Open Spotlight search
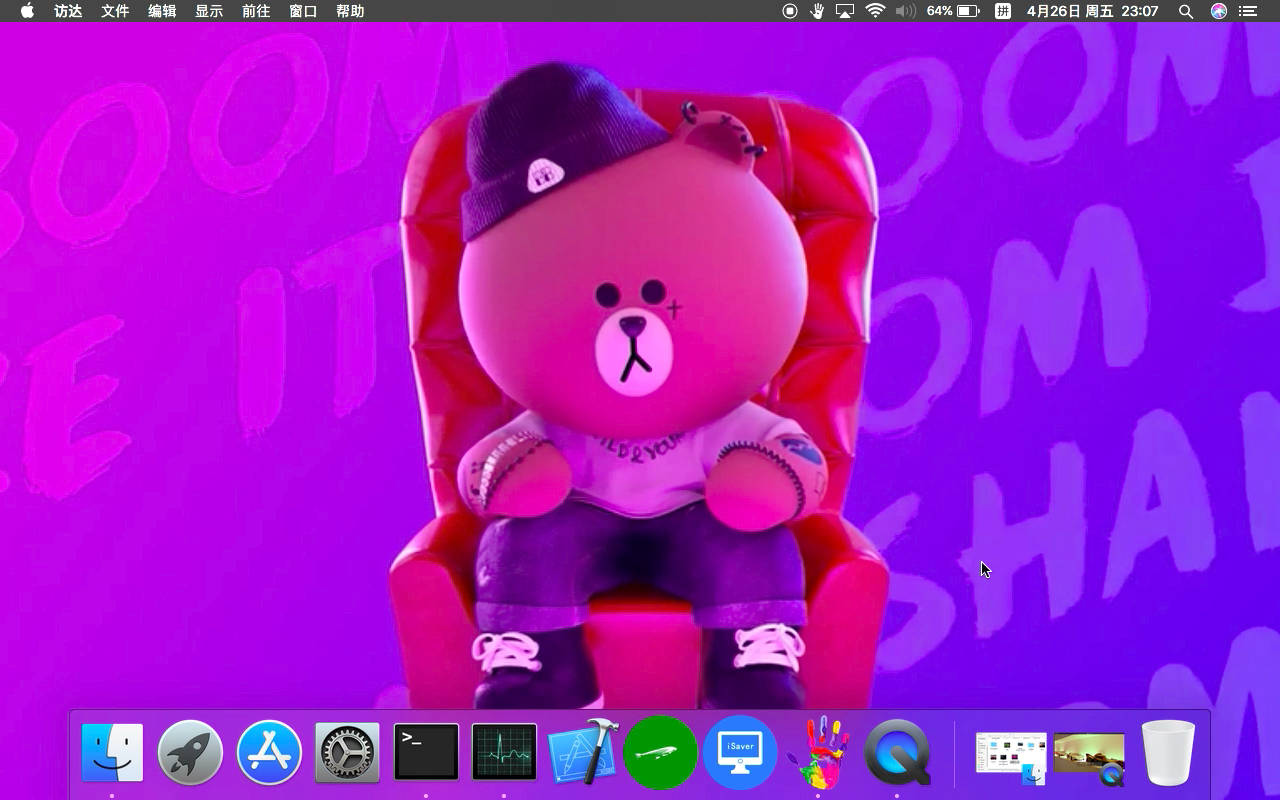Image resolution: width=1280 pixels, height=800 pixels. coord(1186,11)
